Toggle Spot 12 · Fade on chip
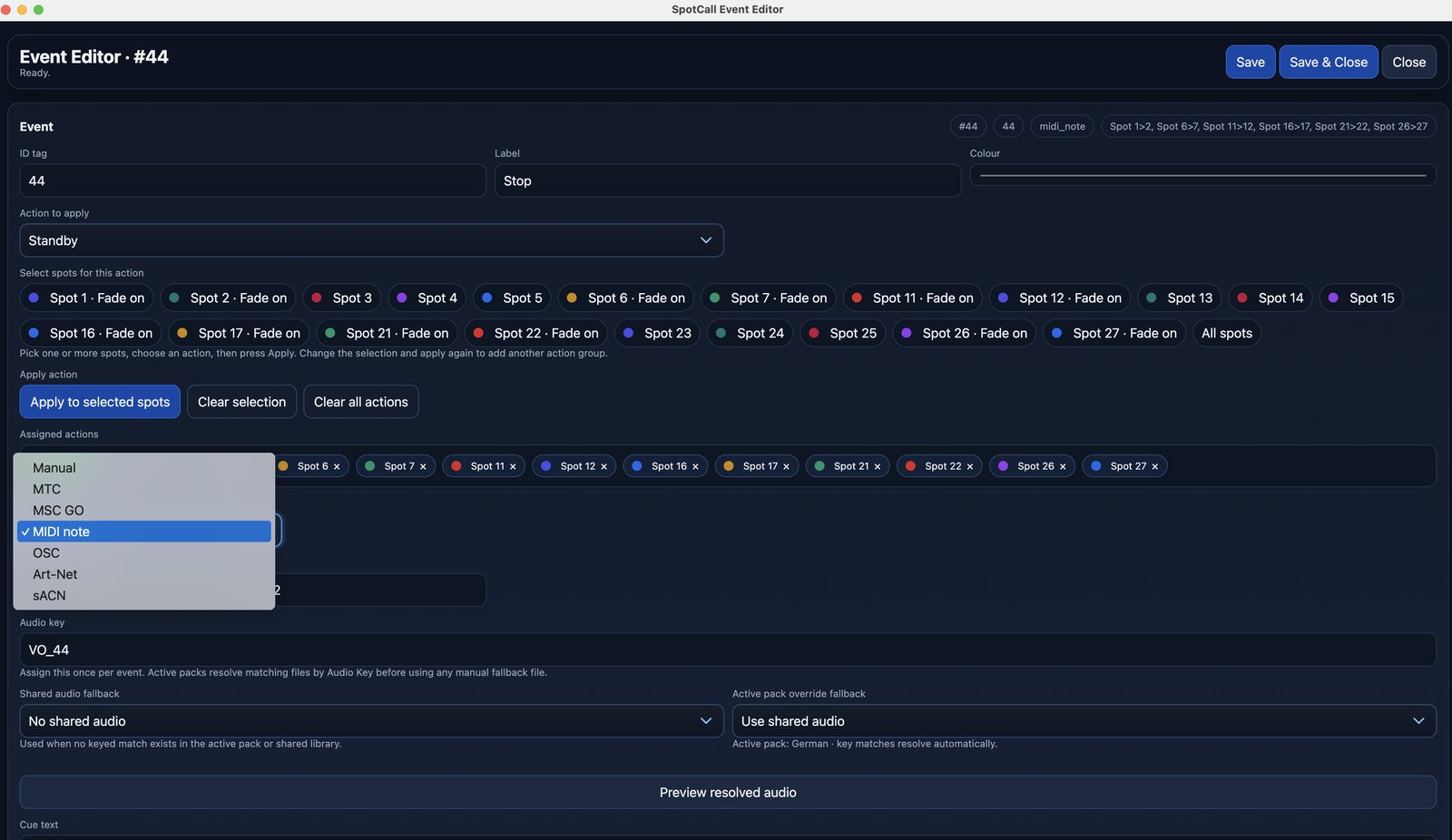 pyautogui.click(x=1060, y=298)
